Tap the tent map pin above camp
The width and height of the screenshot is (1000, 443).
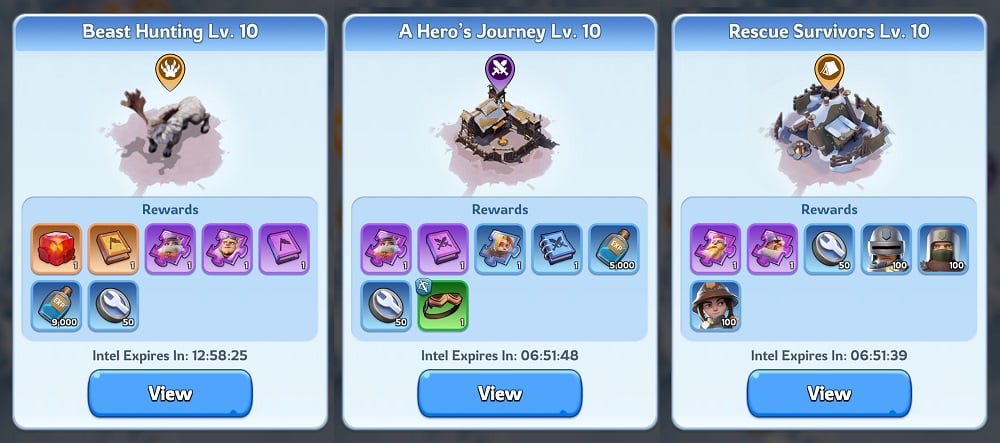click(829, 71)
